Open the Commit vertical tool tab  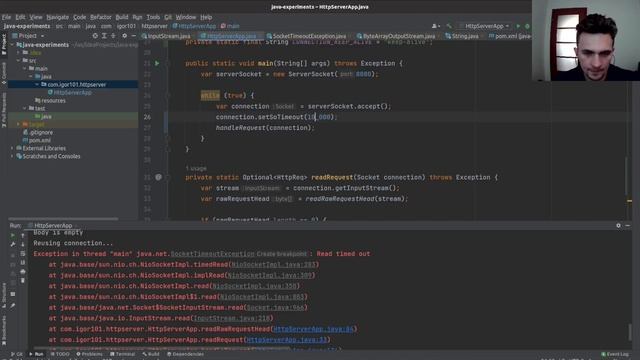[x=4, y=73]
